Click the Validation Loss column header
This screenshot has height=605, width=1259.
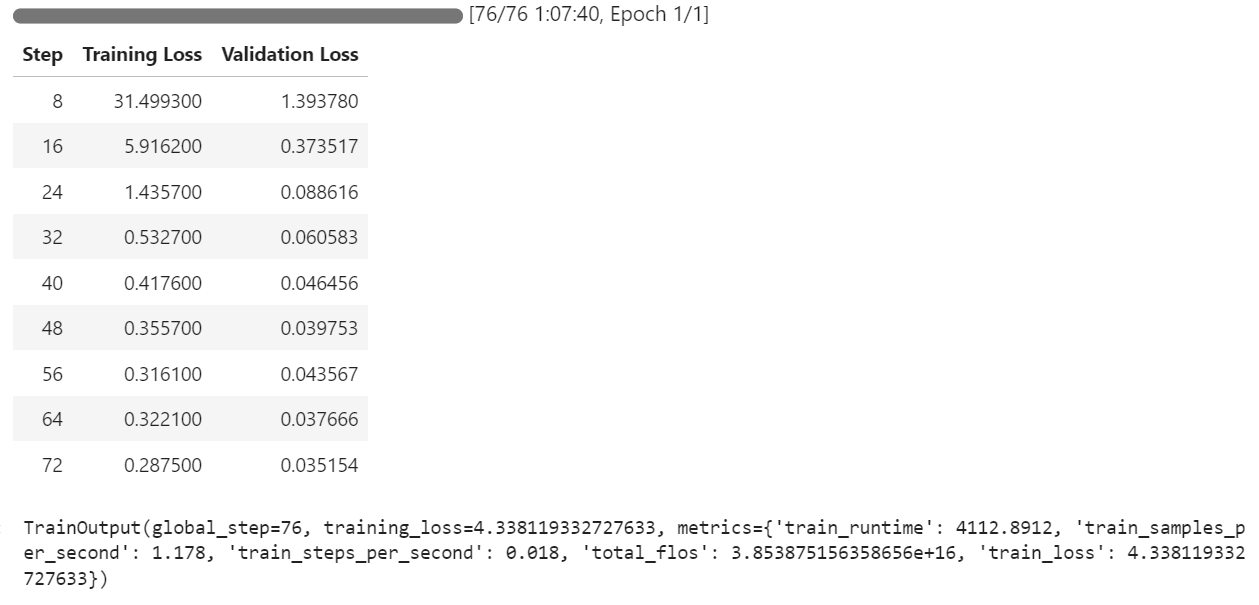click(290, 55)
